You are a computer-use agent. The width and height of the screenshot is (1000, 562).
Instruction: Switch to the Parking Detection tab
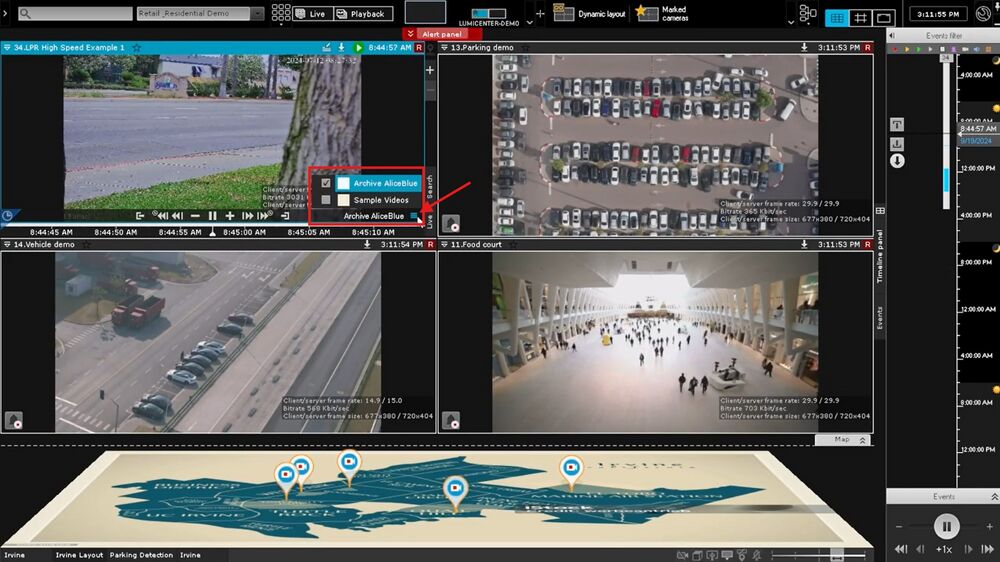pos(141,555)
